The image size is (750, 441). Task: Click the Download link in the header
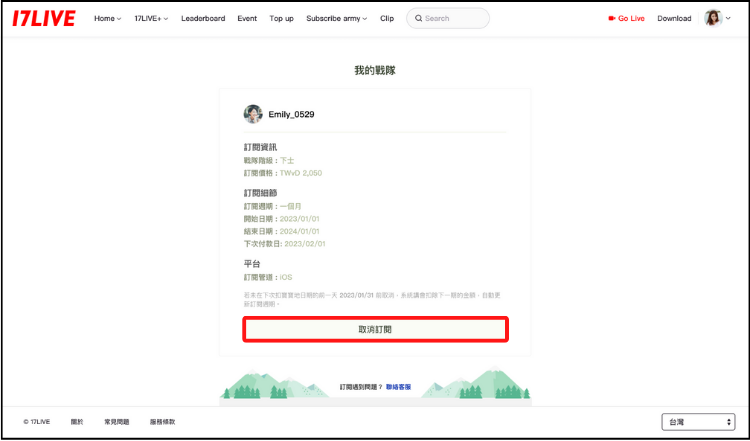[674, 18]
